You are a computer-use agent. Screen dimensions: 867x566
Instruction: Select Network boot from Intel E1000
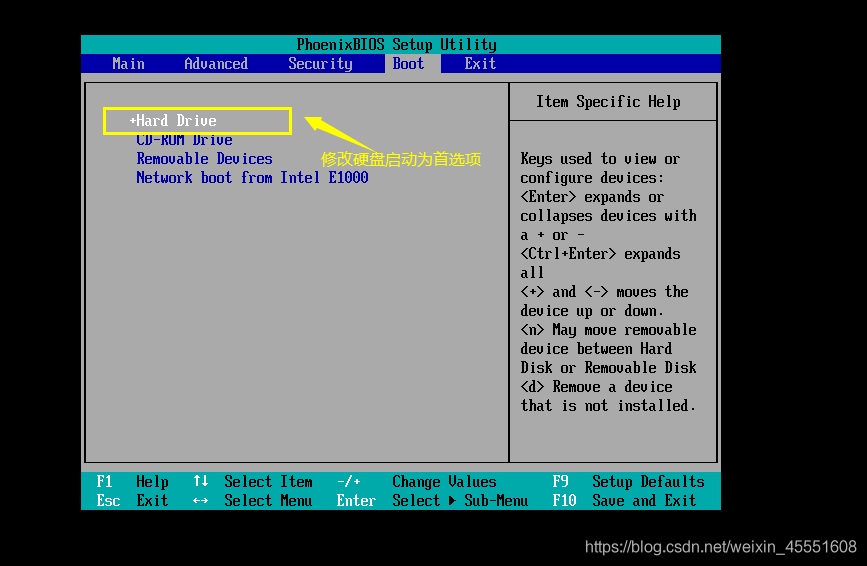pos(252,177)
